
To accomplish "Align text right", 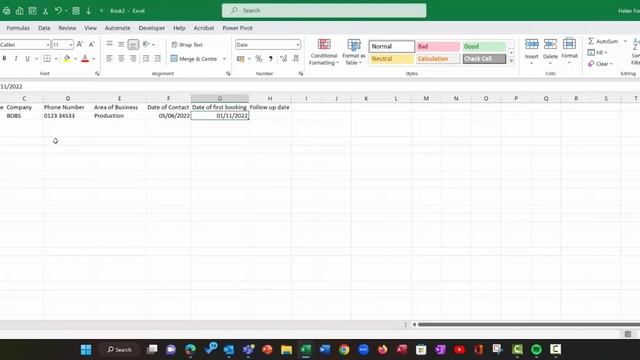I will (133, 59).
